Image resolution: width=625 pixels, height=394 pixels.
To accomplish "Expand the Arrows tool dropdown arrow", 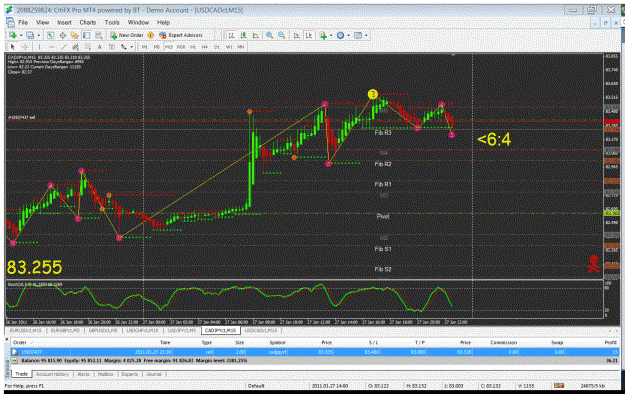I will click(132, 47).
